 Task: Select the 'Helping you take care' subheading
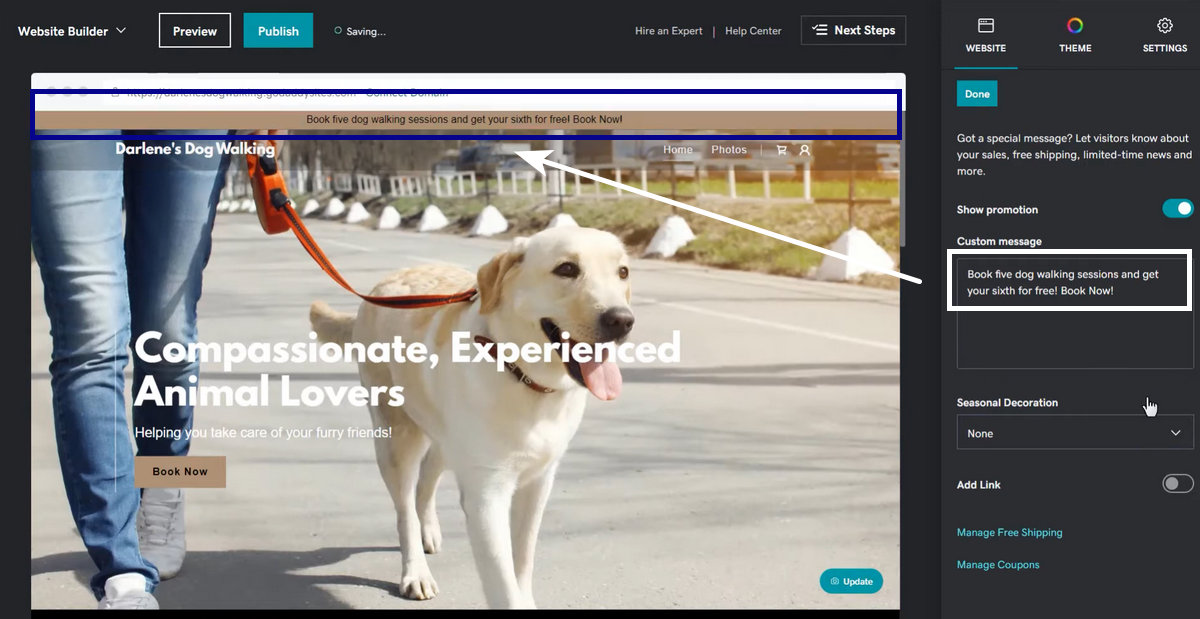tap(263, 433)
